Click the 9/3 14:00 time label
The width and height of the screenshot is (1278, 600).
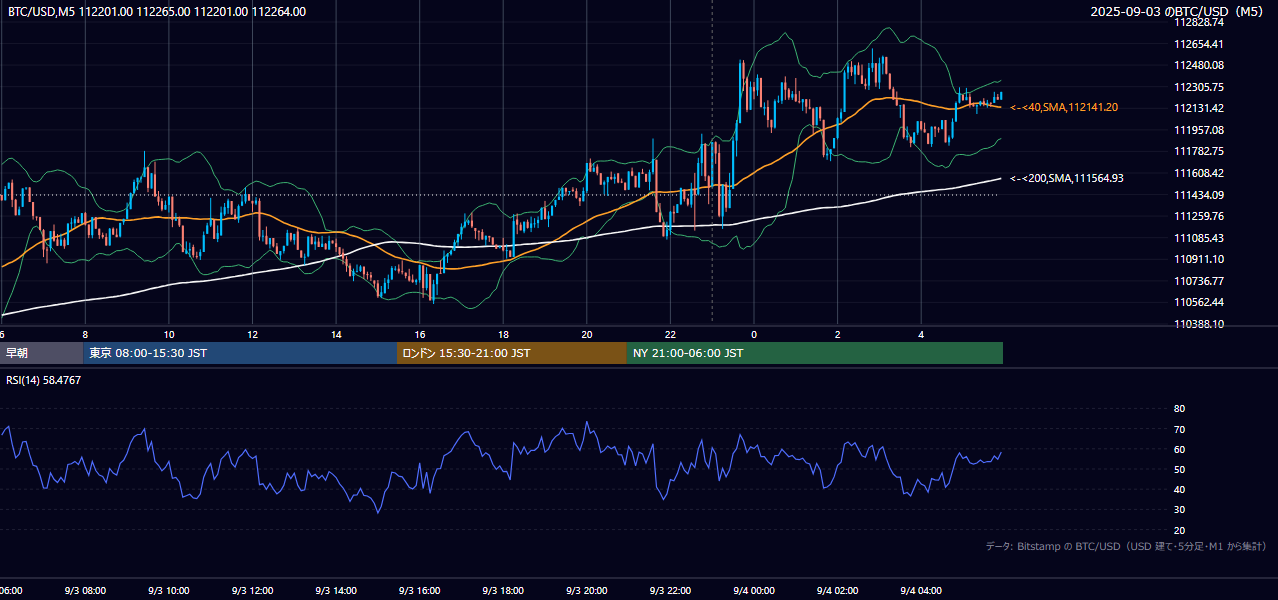point(336,591)
